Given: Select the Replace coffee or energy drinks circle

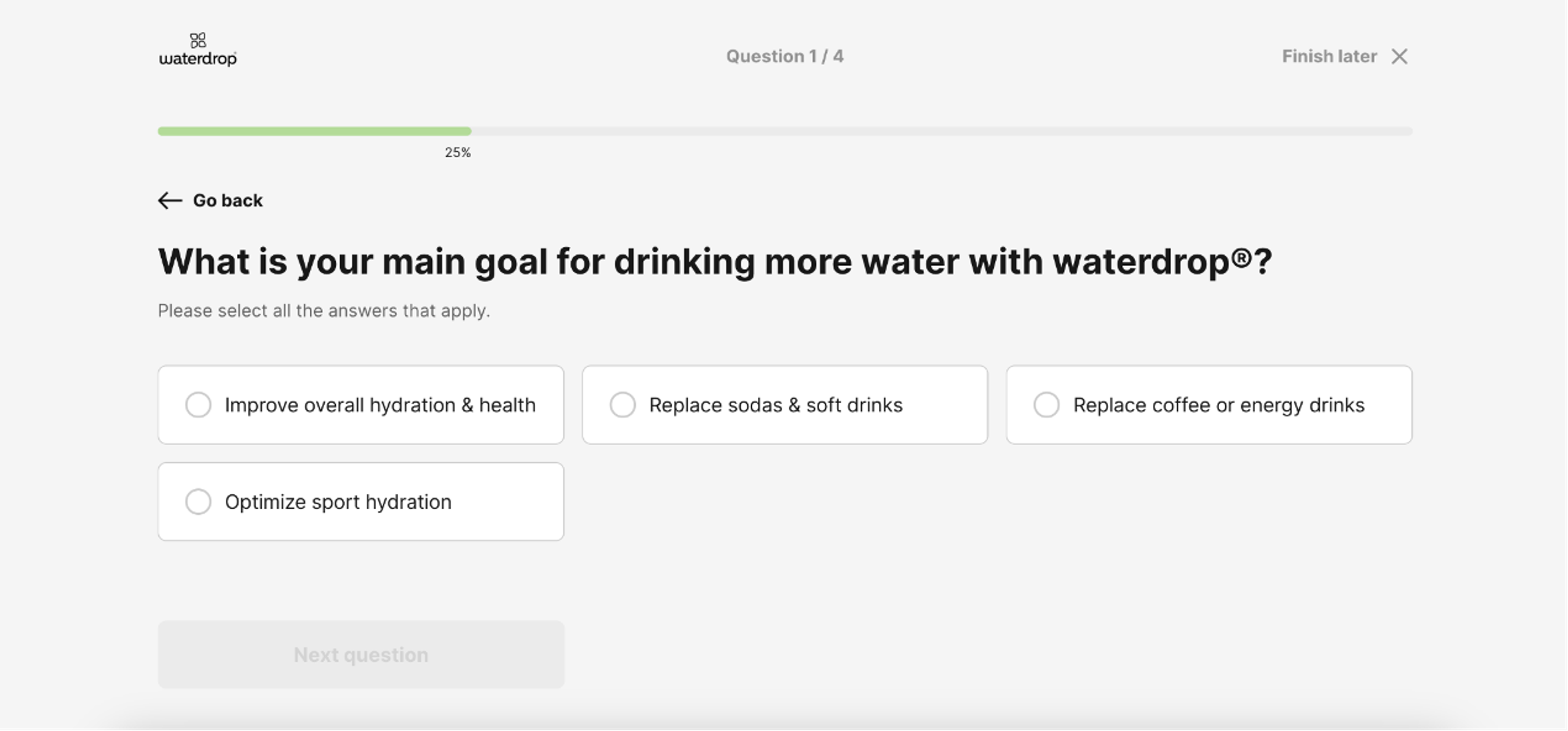Looking at the screenshot, I should coord(1046,404).
